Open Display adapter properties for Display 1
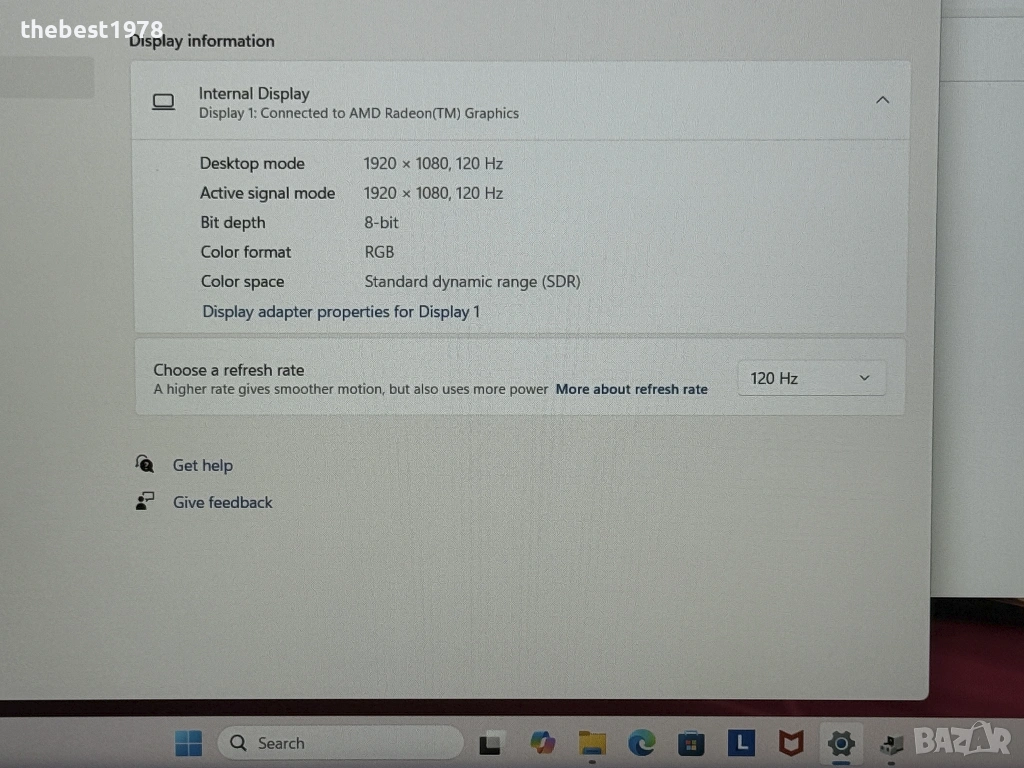Viewport: 1024px width, 768px height. point(341,312)
